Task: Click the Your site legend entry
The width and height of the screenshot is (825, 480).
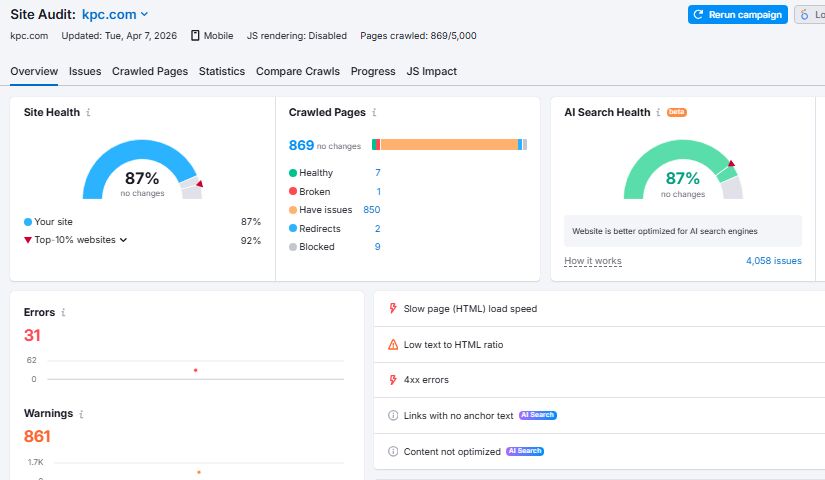Action: point(48,222)
